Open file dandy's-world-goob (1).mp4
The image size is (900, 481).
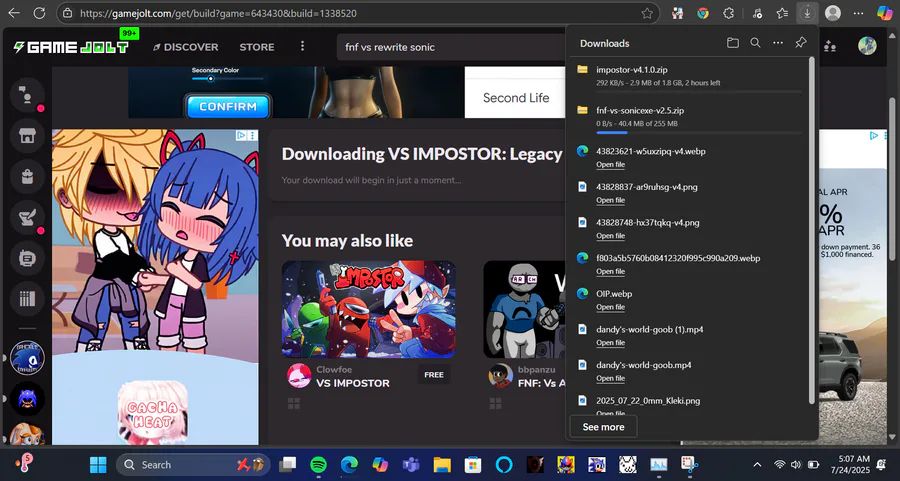click(x=610, y=343)
